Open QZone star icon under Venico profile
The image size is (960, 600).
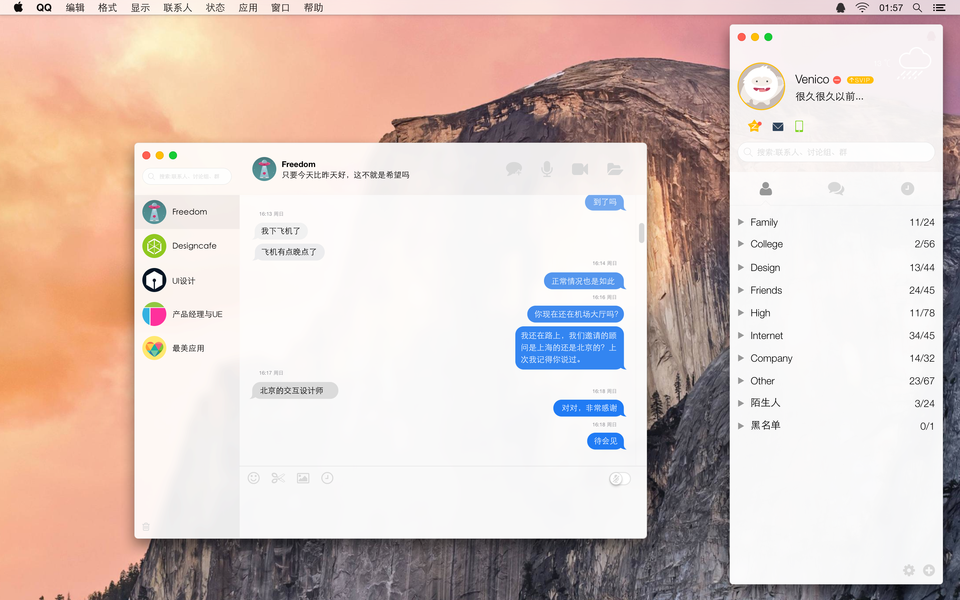click(754, 126)
